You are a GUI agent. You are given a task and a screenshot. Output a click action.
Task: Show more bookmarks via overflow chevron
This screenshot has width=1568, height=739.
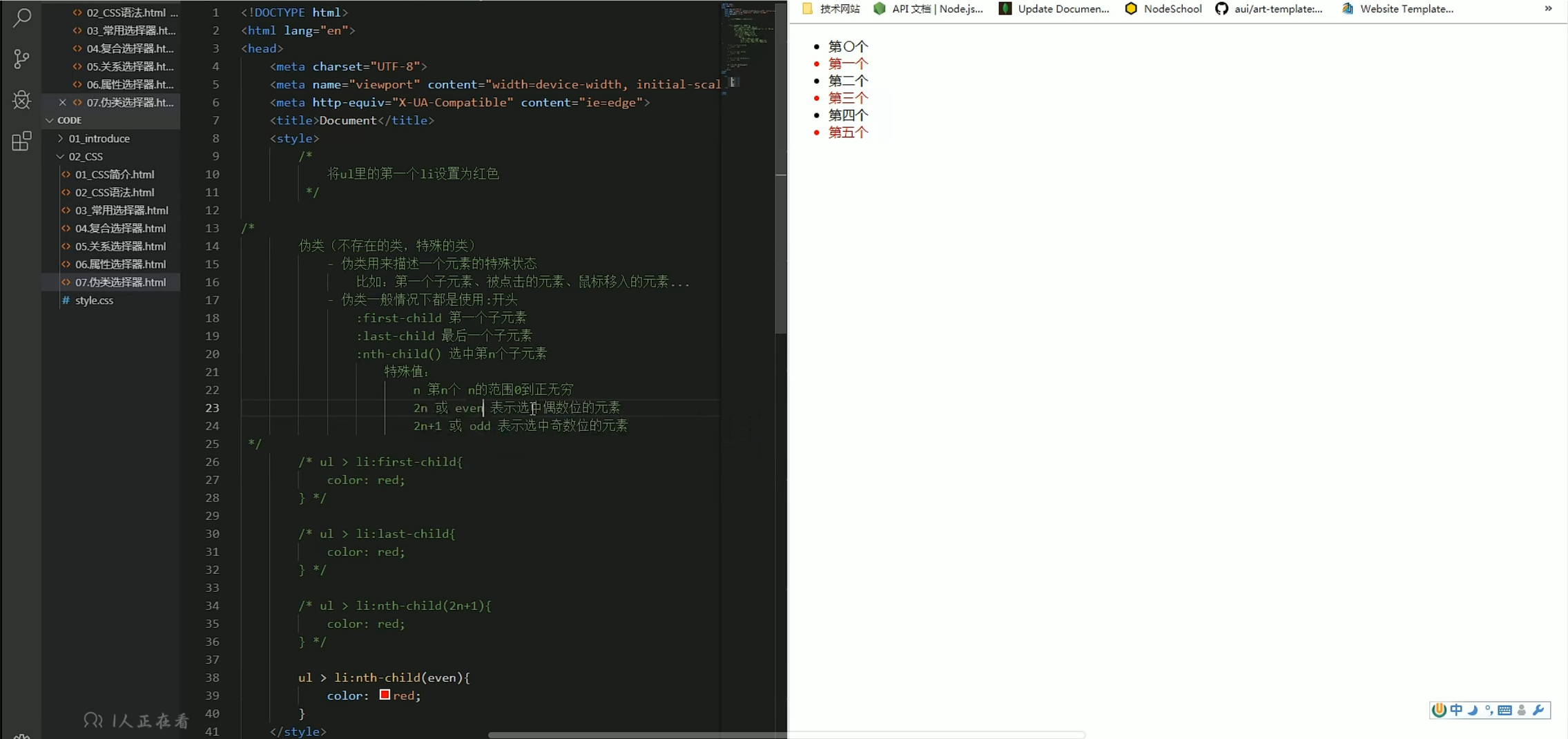pos(1549,9)
